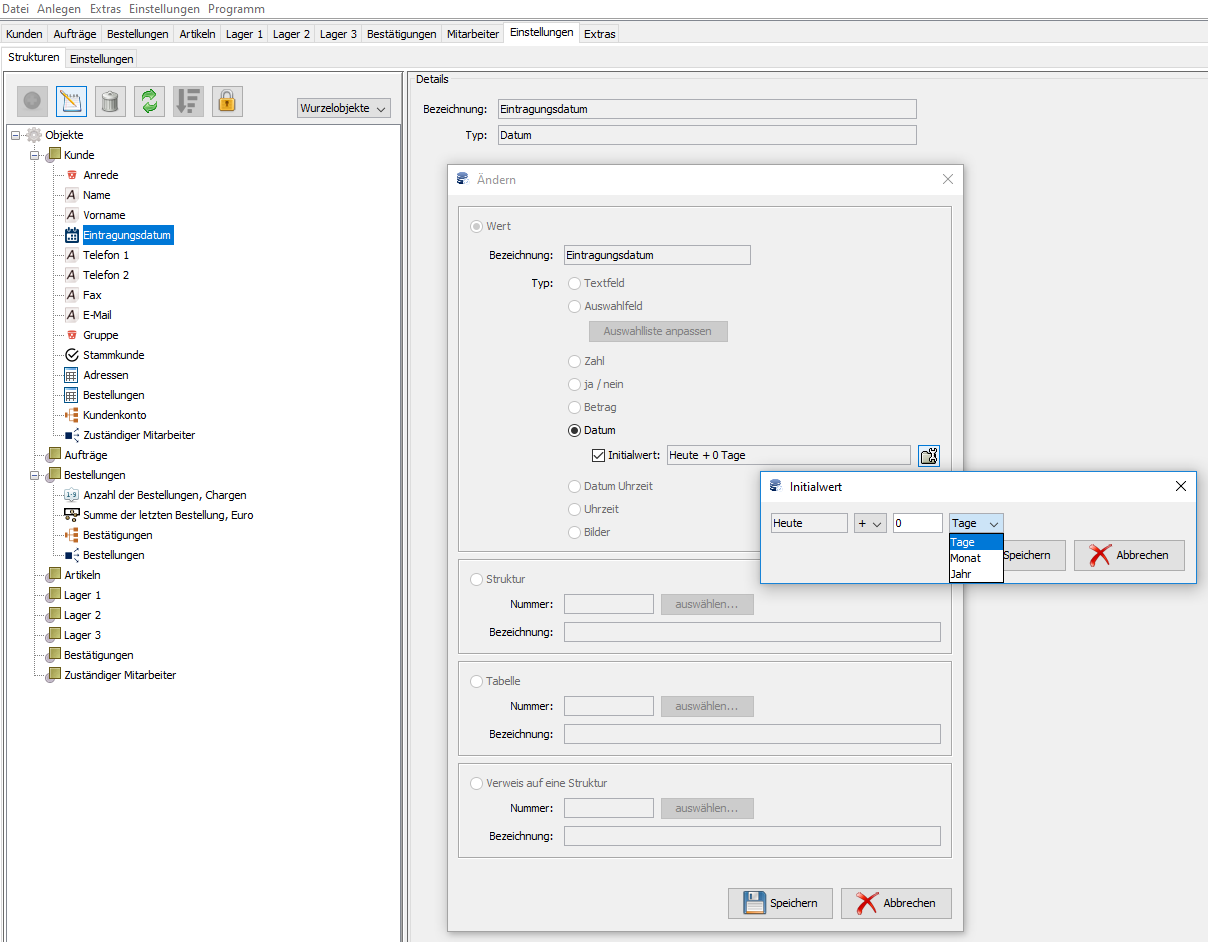The width and height of the screenshot is (1208, 942).
Task: Select the Datum Uhrzeit radio button
Action: (x=575, y=486)
